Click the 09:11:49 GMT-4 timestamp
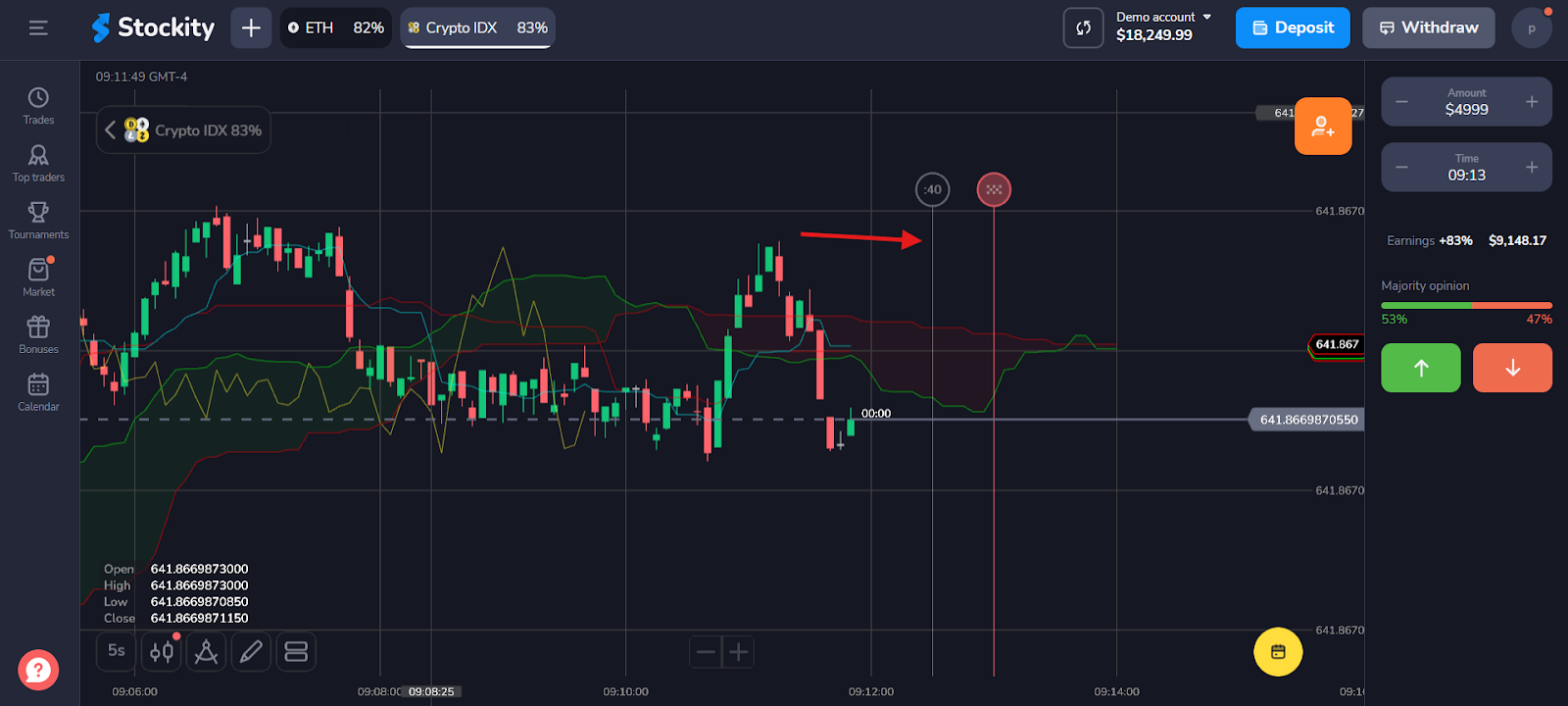Viewport: 1568px width, 706px height. coord(141,76)
